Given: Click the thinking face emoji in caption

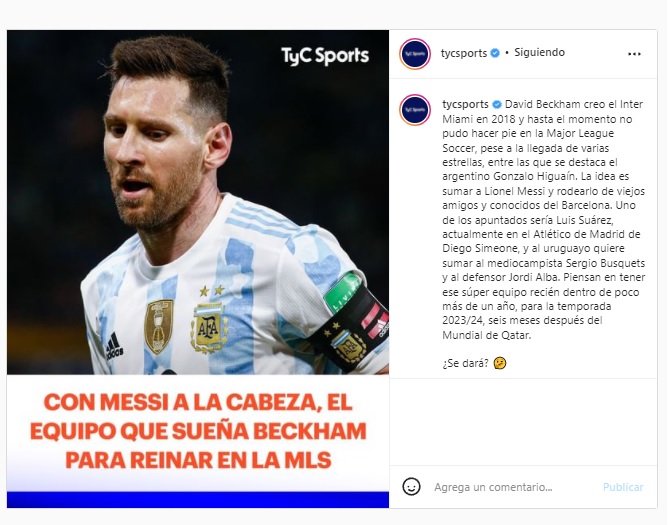Looking at the screenshot, I should click(x=500, y=363).
